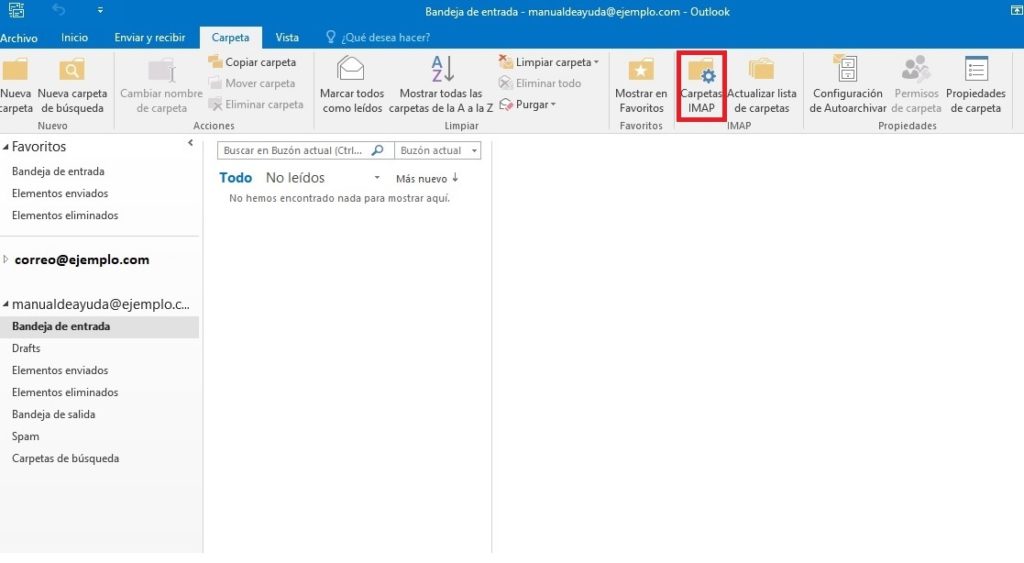Image resolution: width=1024 pixels, height=563 pixels.
Task: Open Elementos enviados under manualdeayuda account
Action: pos(60,370)
